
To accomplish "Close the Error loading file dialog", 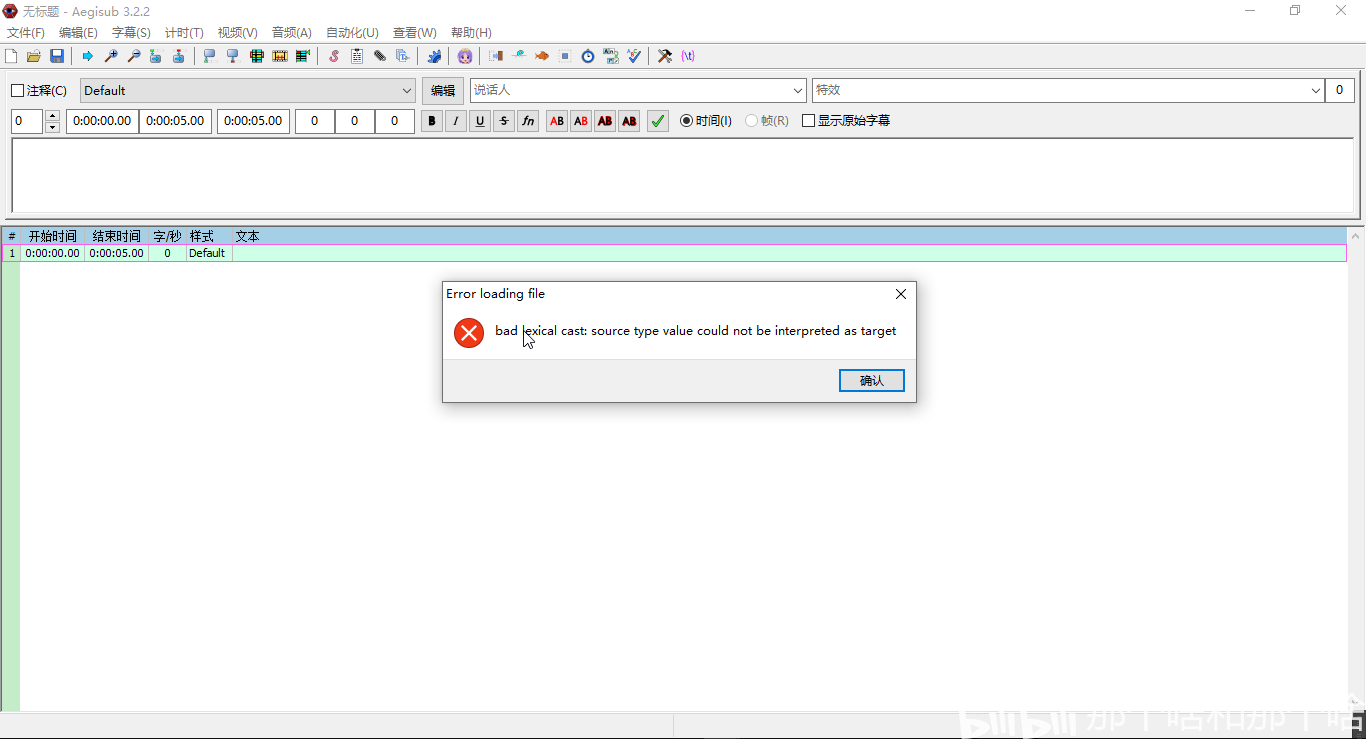I will pos(901,294).
